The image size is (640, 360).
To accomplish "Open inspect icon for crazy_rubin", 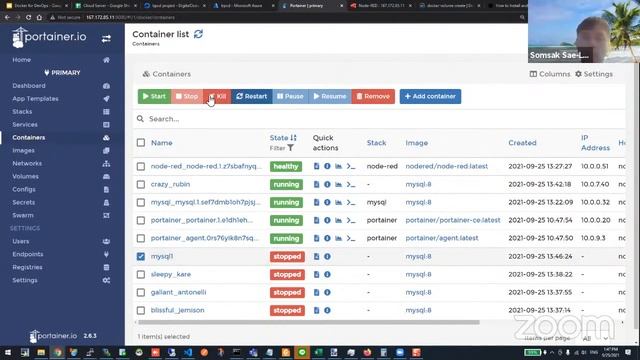I will pyautogui.click(x=327, y=184).
